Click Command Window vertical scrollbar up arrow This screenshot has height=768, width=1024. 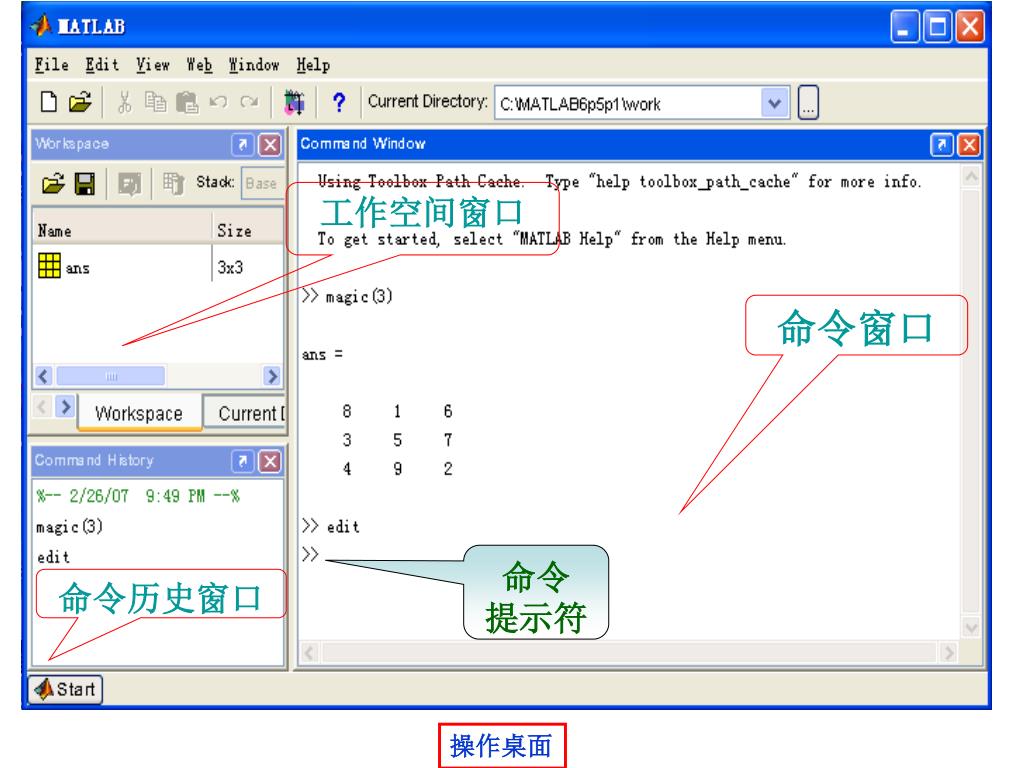tap(971, 177)
